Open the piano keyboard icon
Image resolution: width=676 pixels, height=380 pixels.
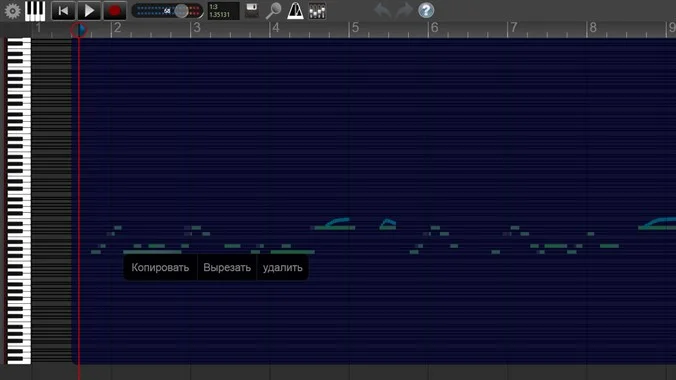[x=35, y=11]
